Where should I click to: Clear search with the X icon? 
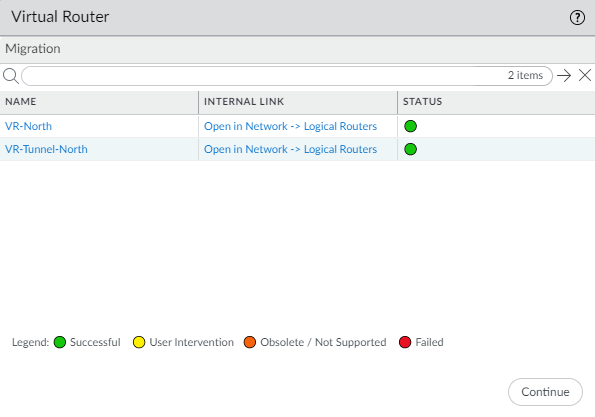585,75
